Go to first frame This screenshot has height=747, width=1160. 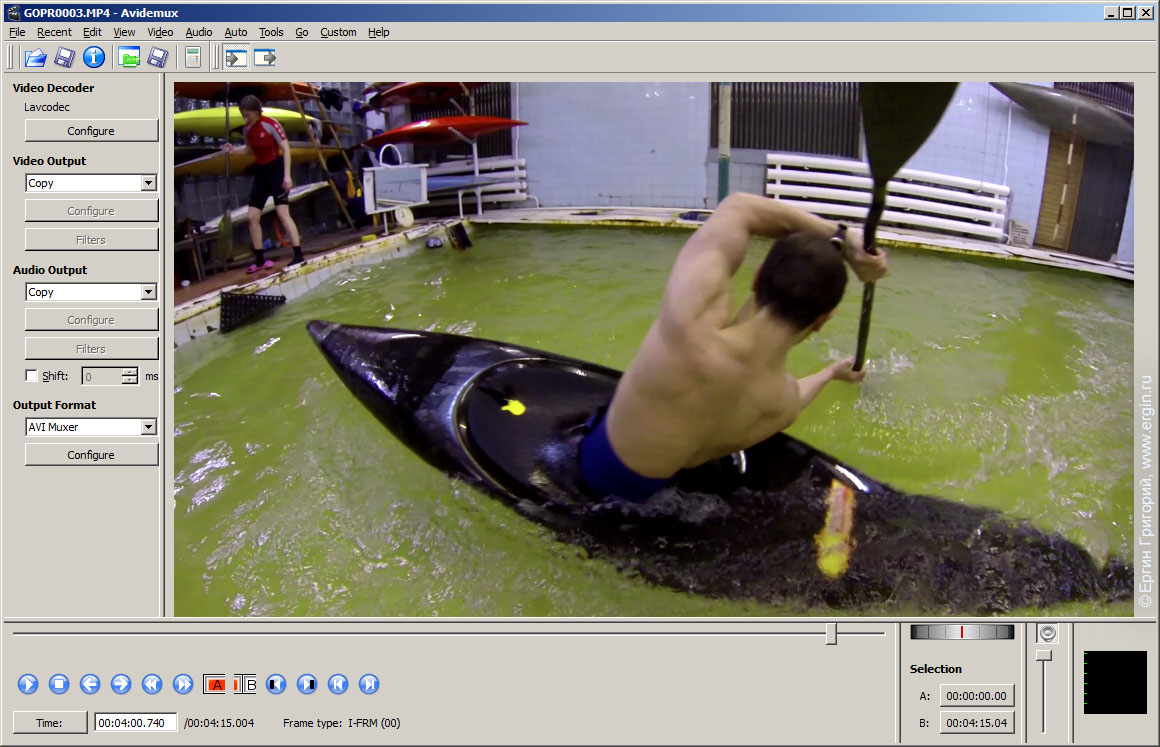[x=338, y=684]
